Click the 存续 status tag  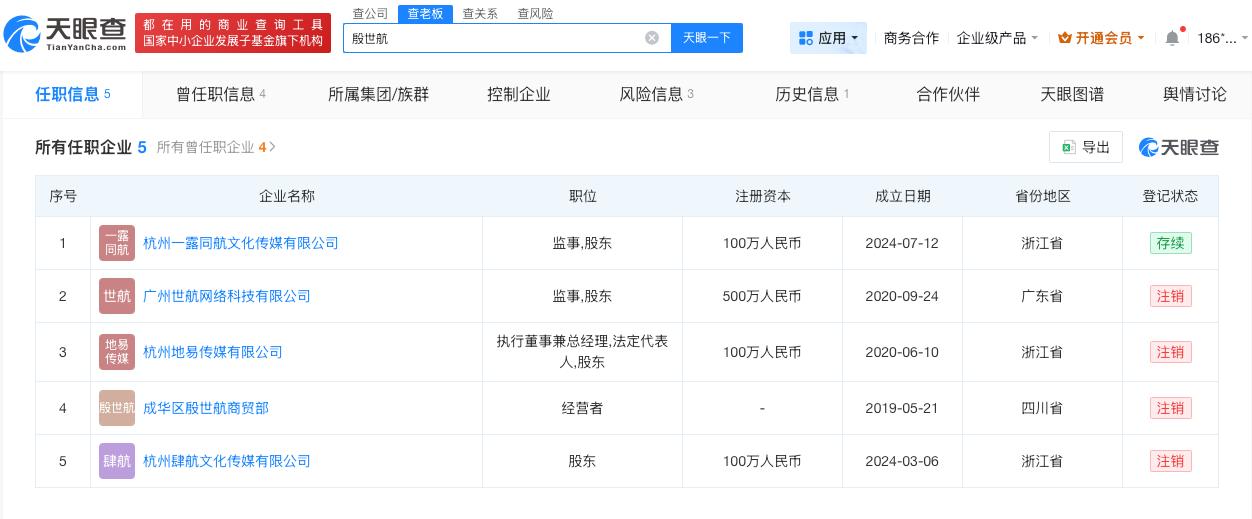[x=1170, y=243]
